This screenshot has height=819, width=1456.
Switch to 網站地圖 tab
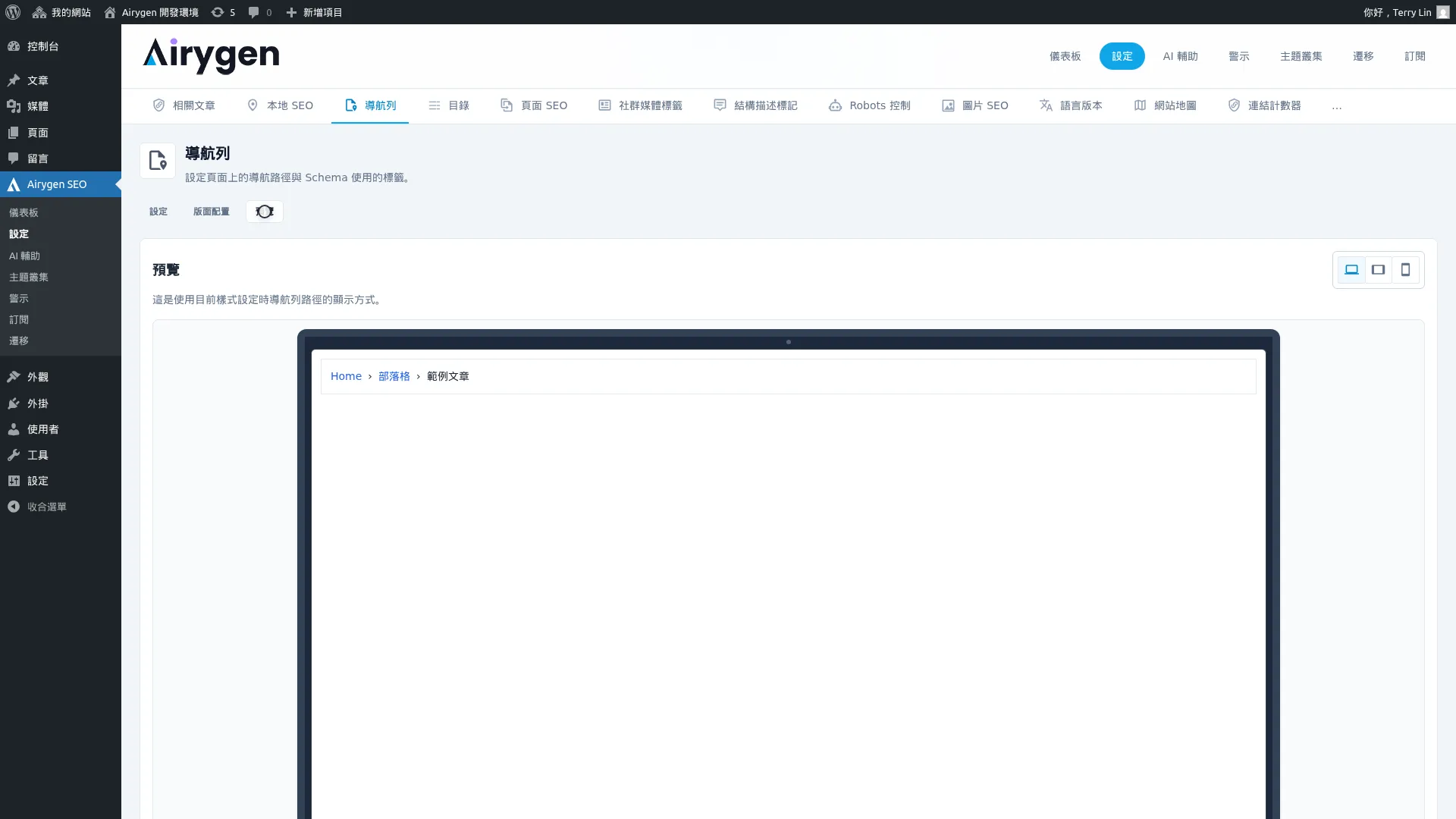coord(1165,105)
